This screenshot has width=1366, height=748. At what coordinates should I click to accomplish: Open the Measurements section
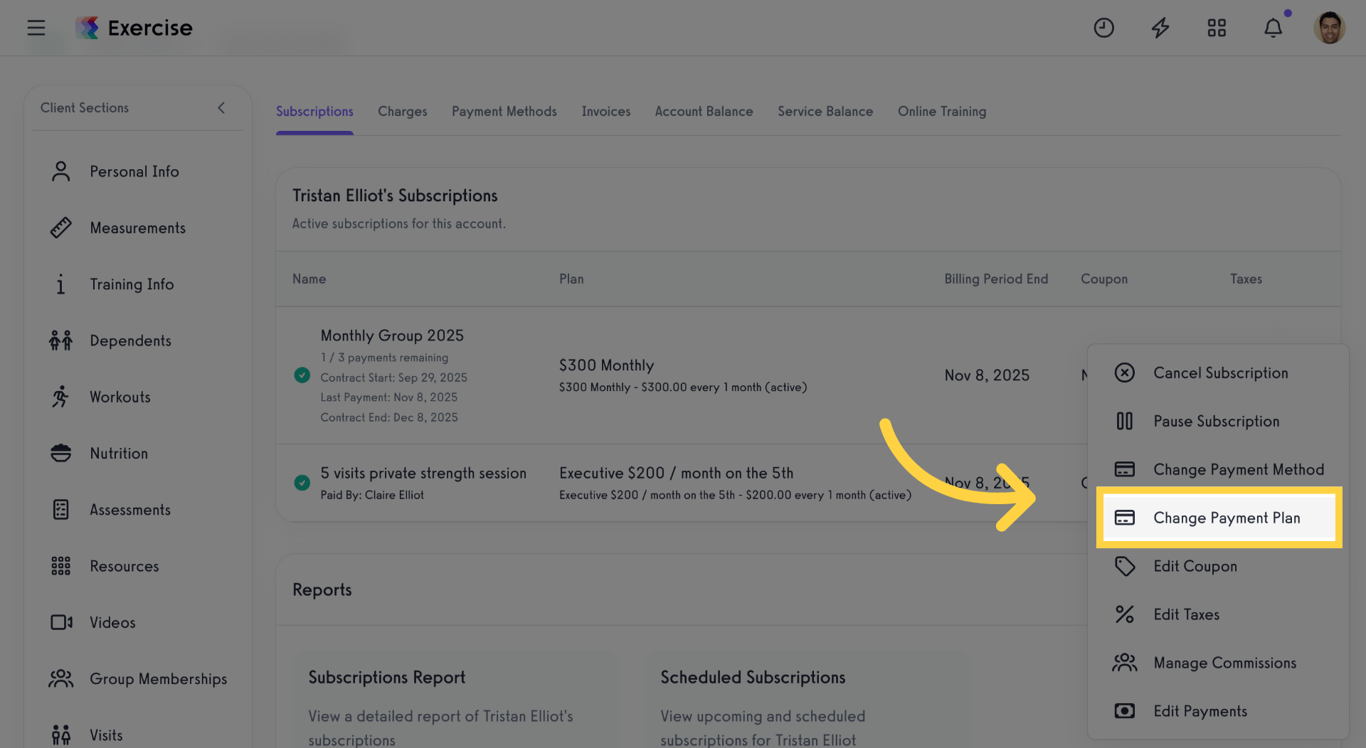[138, 227]
